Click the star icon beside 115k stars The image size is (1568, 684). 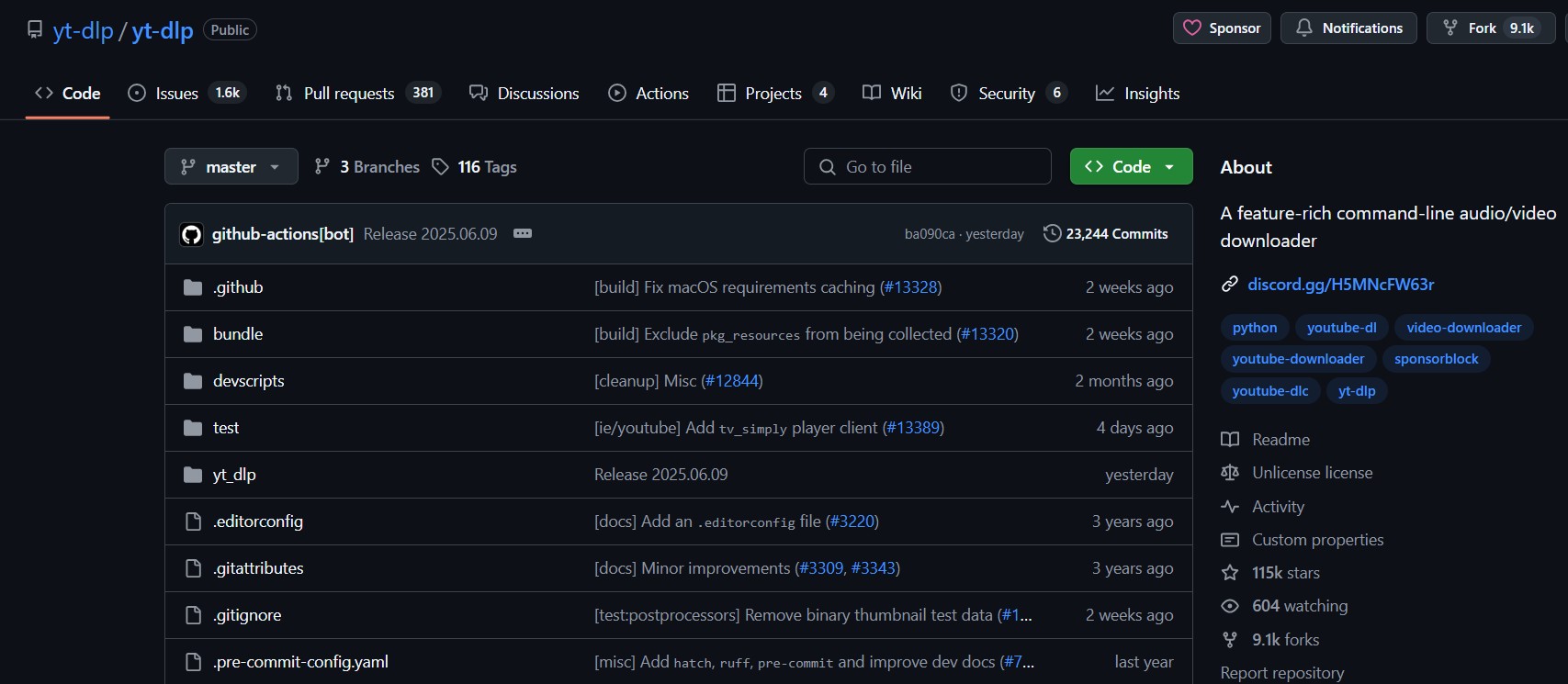[x=1230, y=573]
